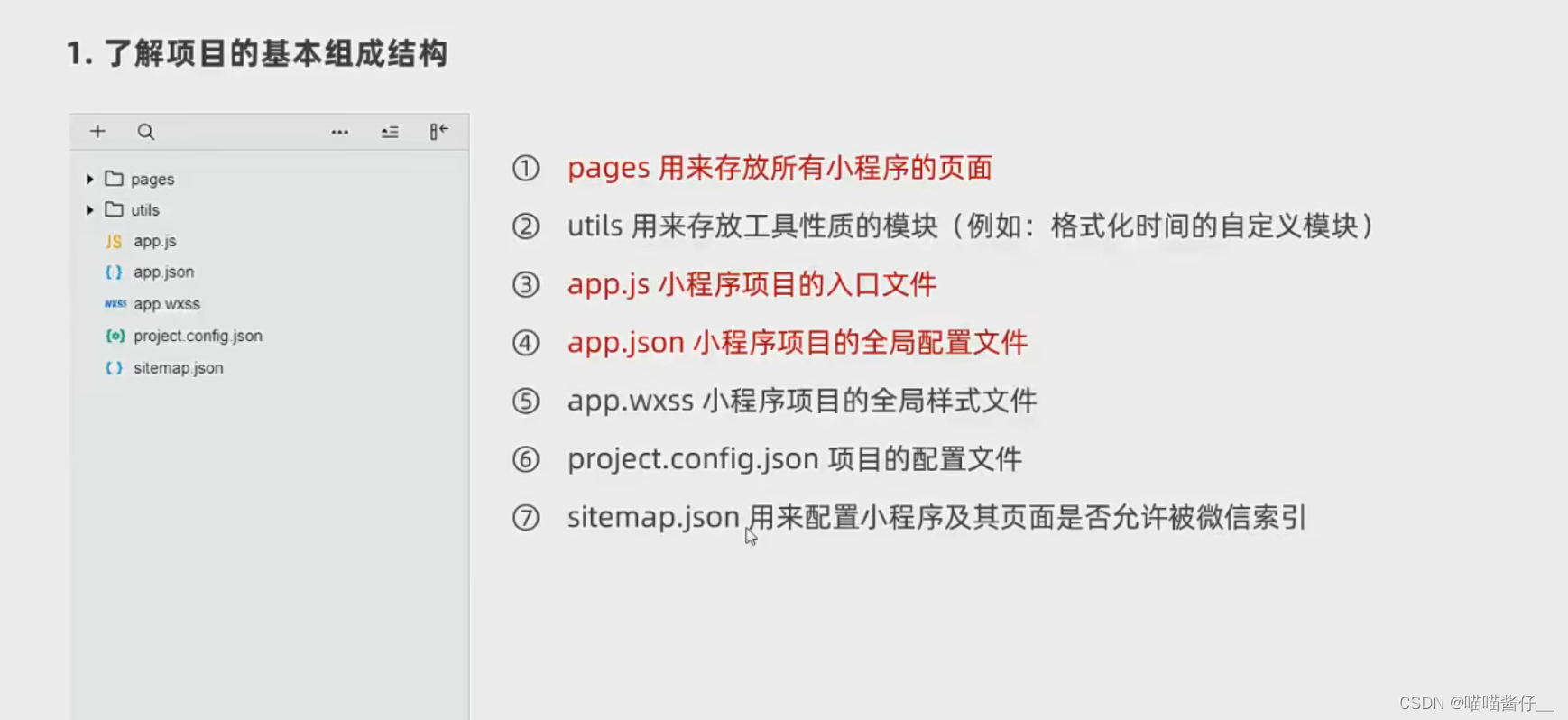Click the green icon beside project.config.json

point(115,336)
